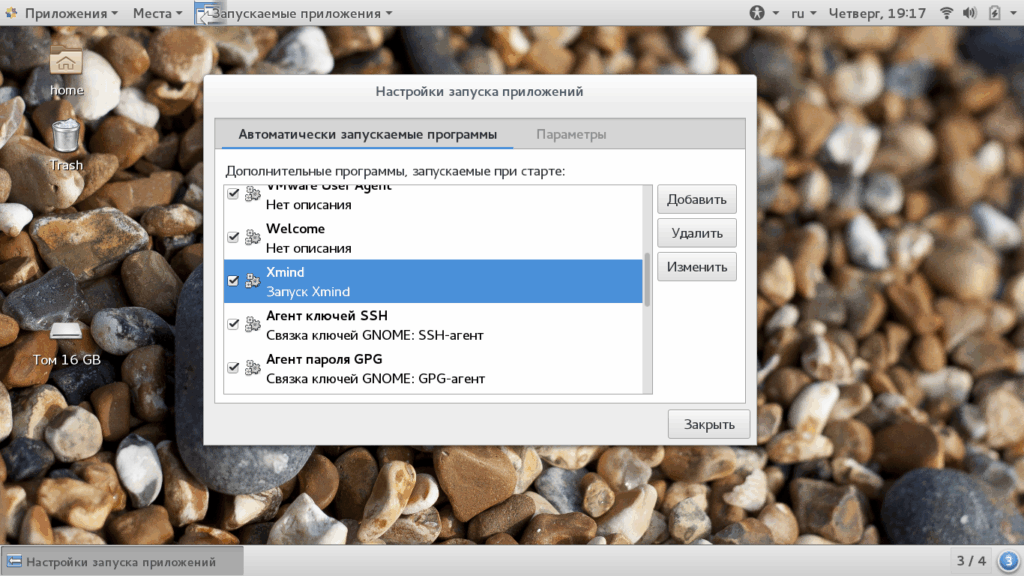This screenshot has height=576, width=1024.
Task: Click Связка ключей GNOME: GPG-агент text
Action: click(x=376, y=379)
